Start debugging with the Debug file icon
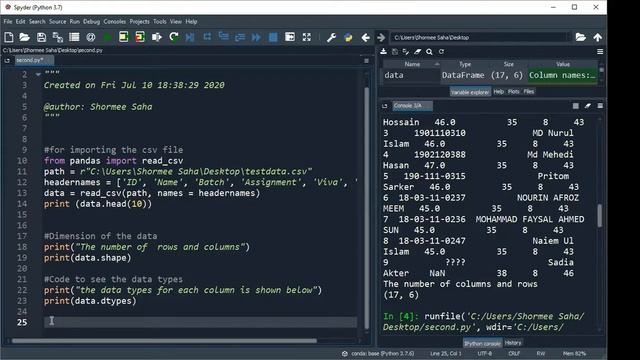This screenshot has height=360, width=640. click(x=190, y=38)
